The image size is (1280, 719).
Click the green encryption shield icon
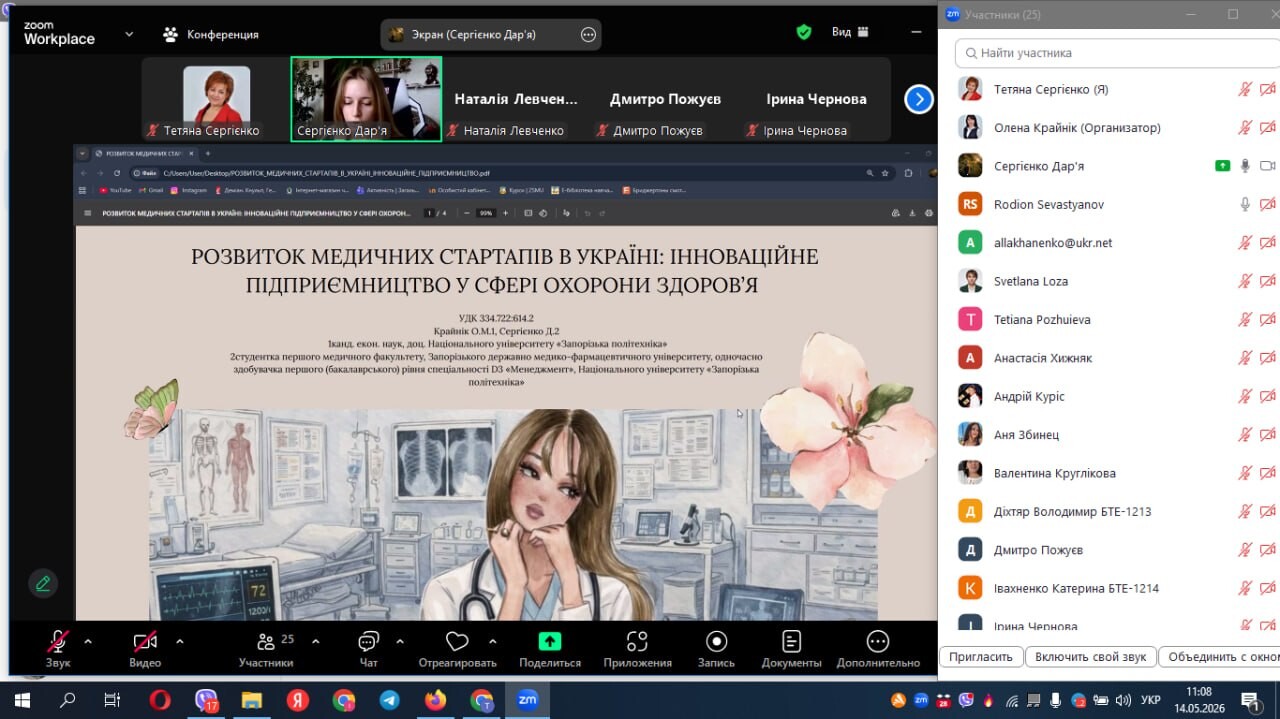tap(804, 32)
